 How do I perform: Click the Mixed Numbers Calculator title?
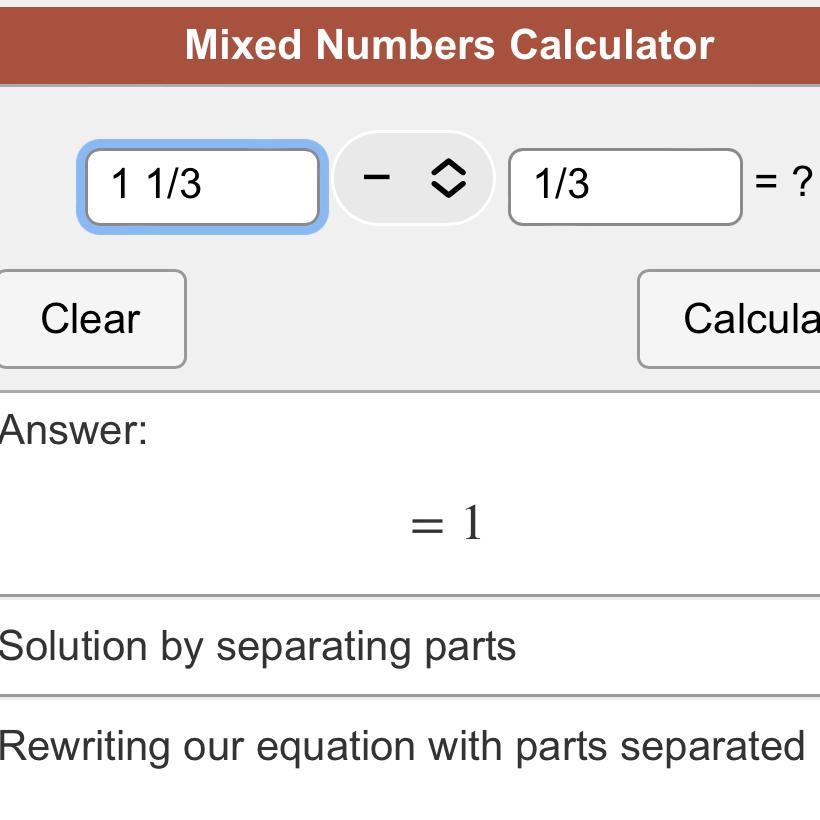tap(449, 45)
